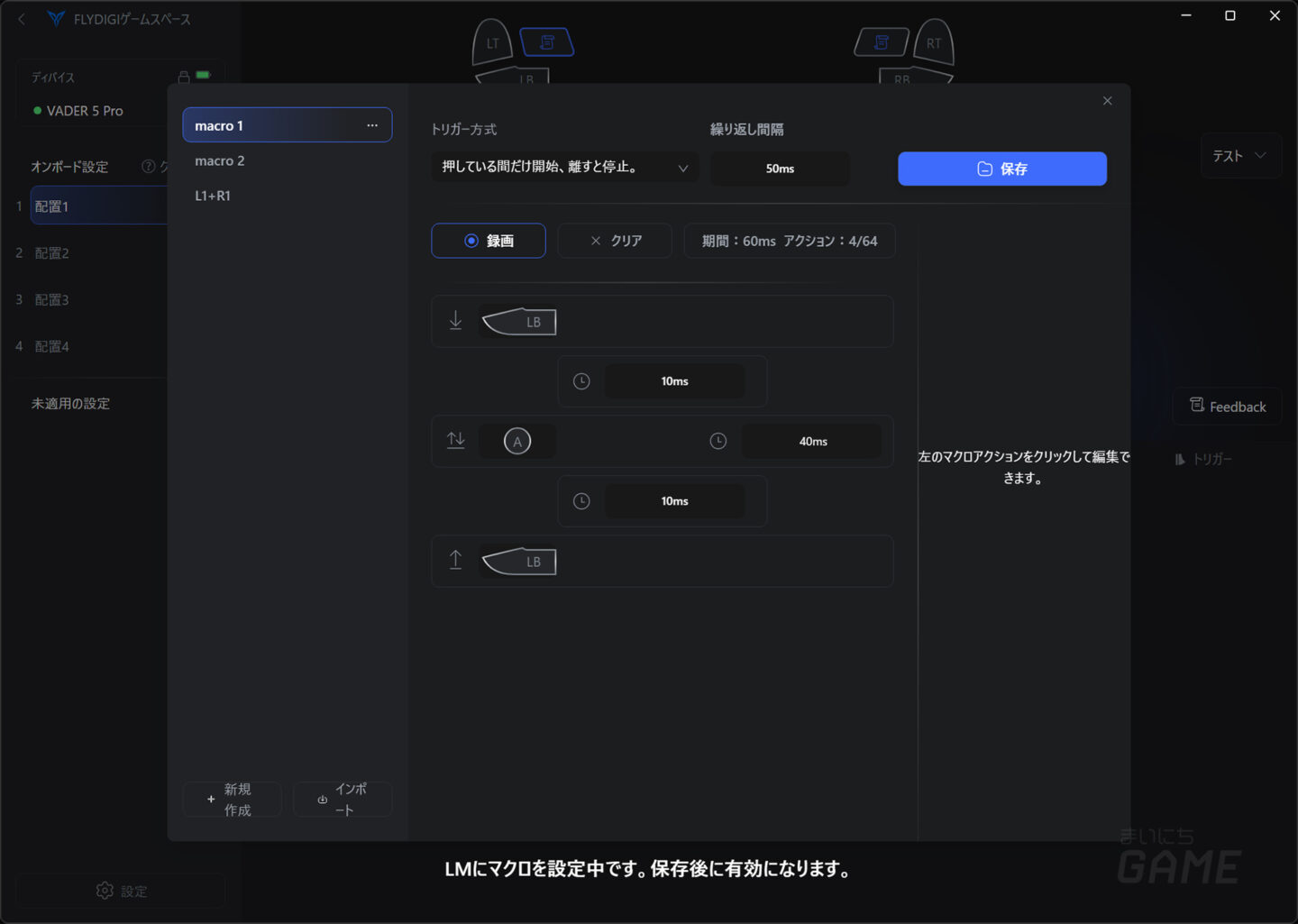
Task: Click the back arrow in the title bar
Action: click(22, 19)
